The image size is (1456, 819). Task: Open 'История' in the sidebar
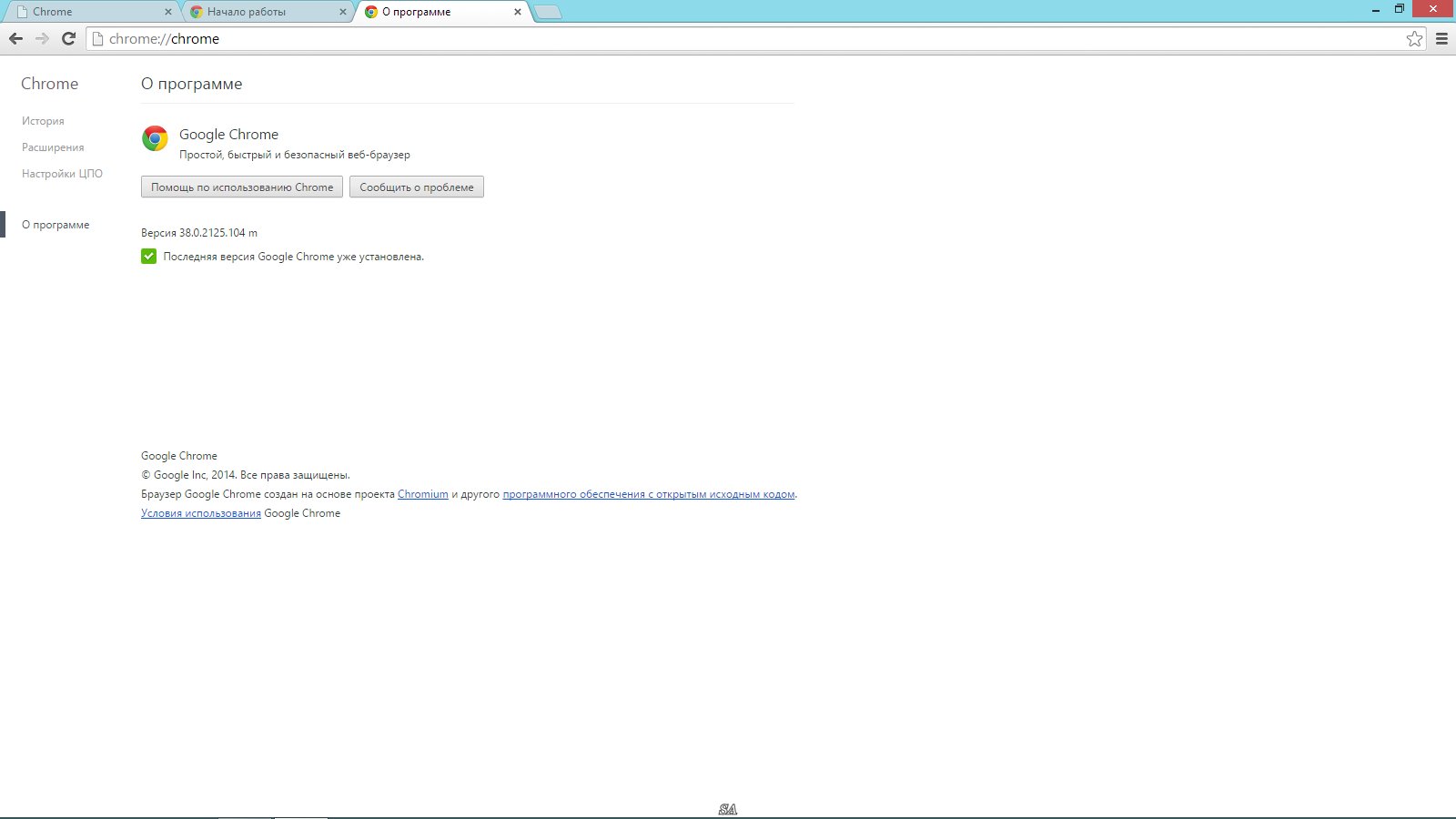click(x=43, y=121)
